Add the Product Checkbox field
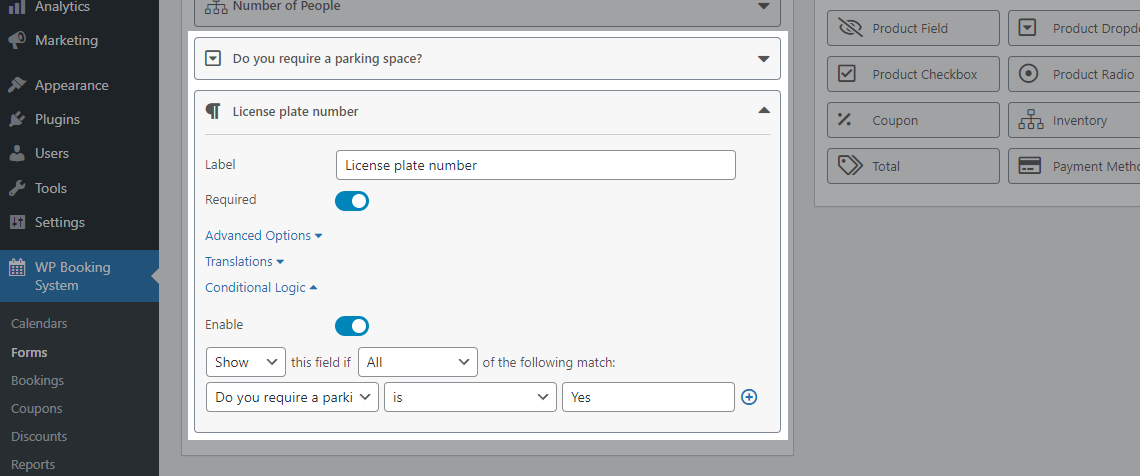 click(913, 74)
